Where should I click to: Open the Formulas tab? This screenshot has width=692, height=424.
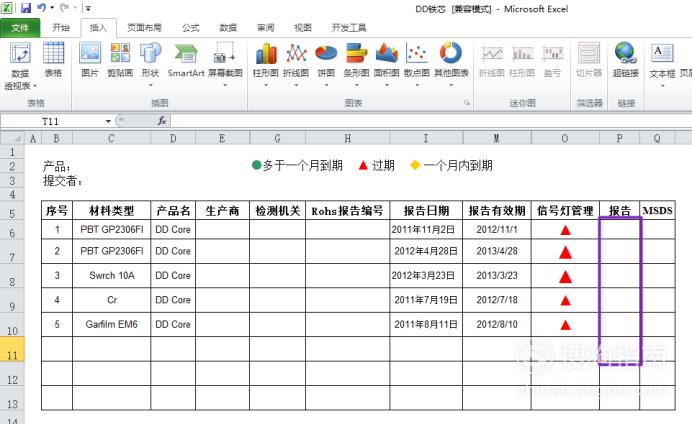[191, 28]
